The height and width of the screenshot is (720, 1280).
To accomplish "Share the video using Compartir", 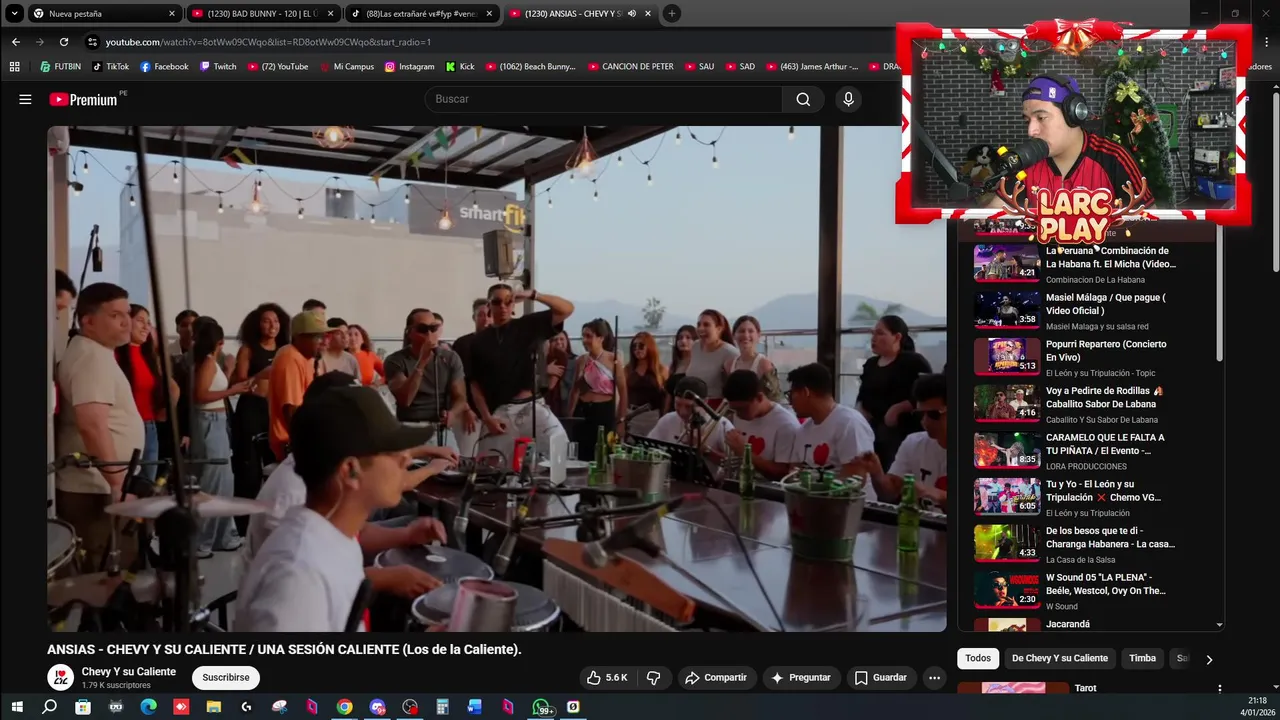I will [716, 677].
